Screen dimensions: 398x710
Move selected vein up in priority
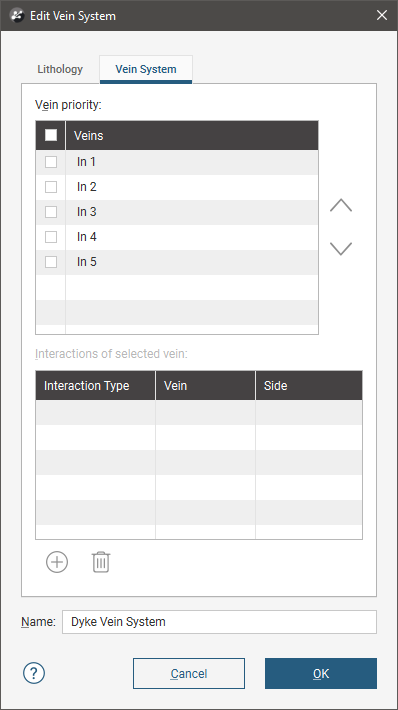point(341,206)
